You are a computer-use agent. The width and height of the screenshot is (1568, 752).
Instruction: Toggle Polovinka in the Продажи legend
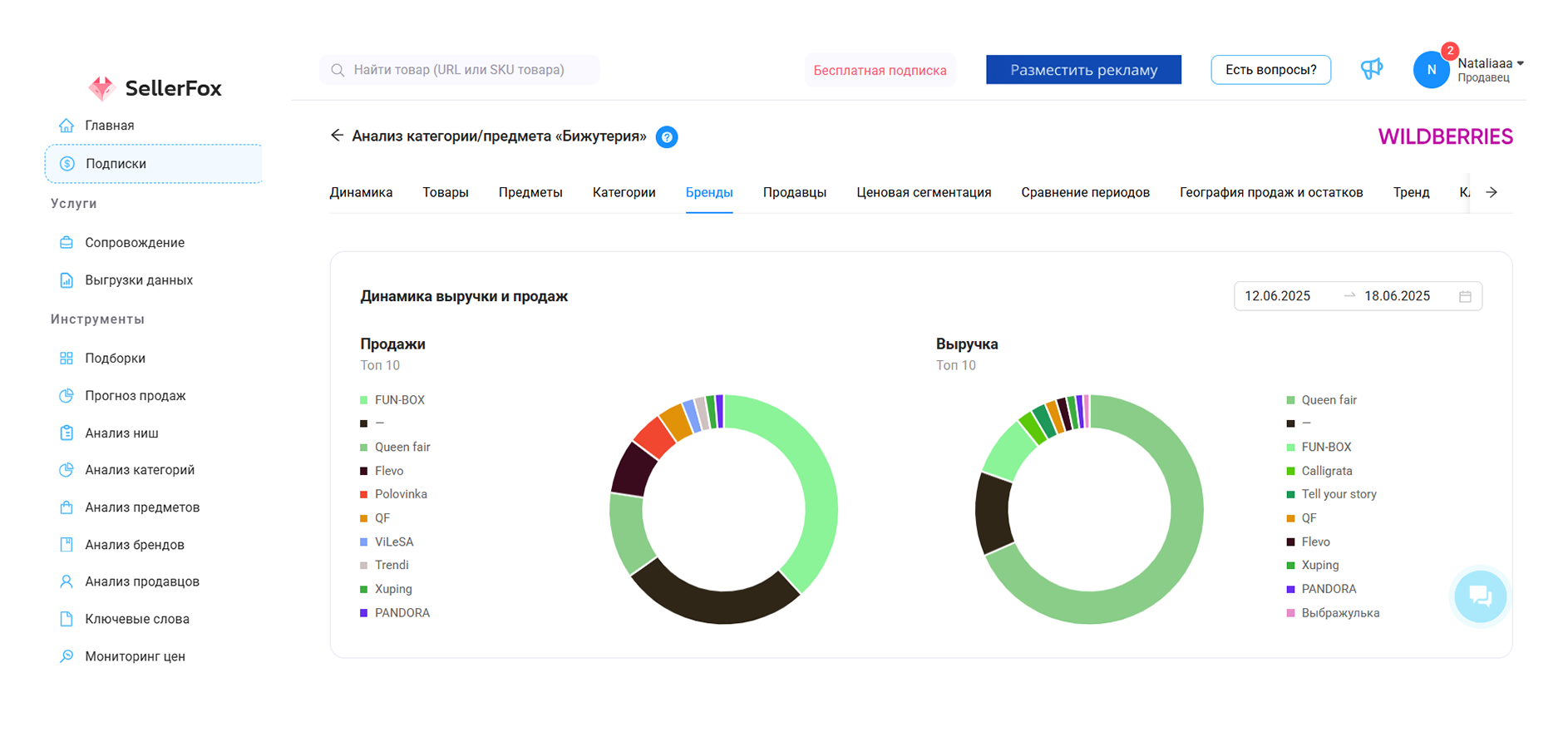tap(393, 494)
